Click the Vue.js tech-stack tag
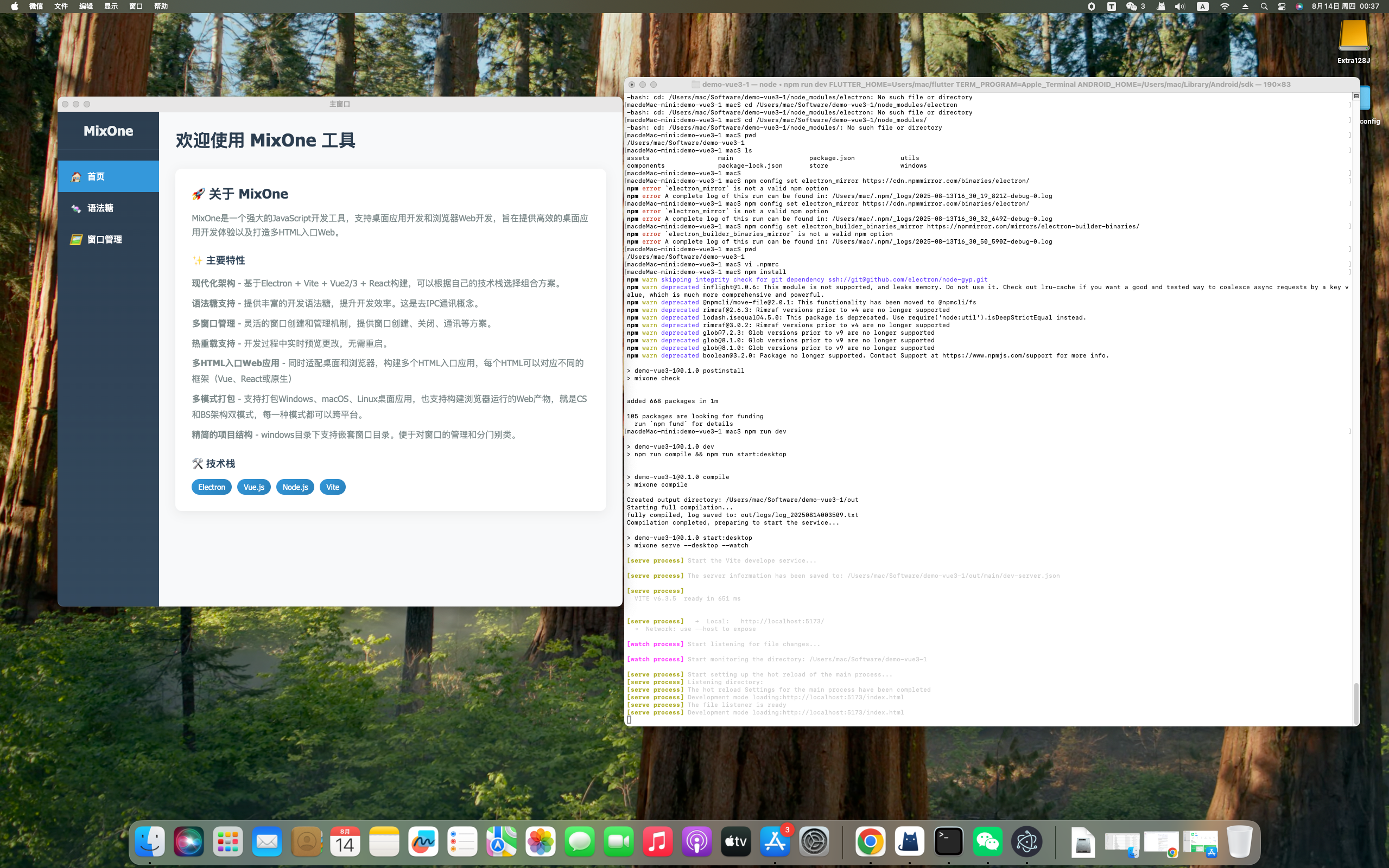Viewport: 1389px width, 868px height. coord(254,487)
